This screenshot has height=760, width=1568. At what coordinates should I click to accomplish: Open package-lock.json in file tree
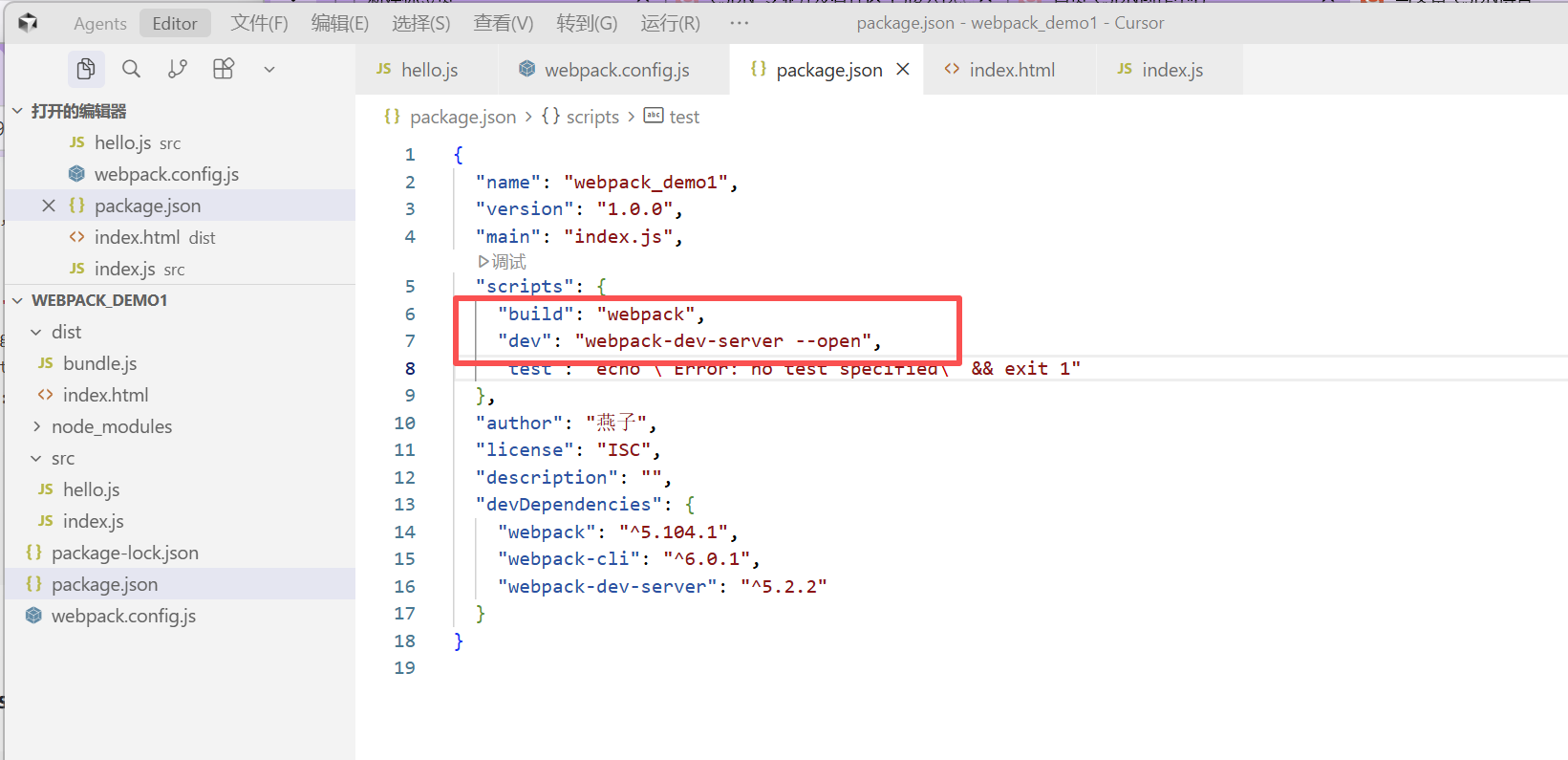181,553
